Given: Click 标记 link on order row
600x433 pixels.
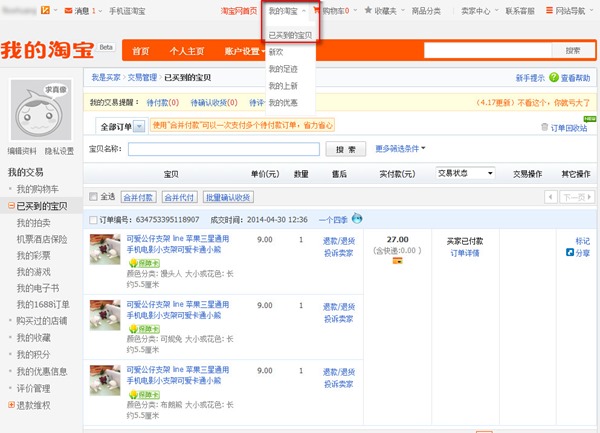Looking at the screenshot, I should point(582,241).
